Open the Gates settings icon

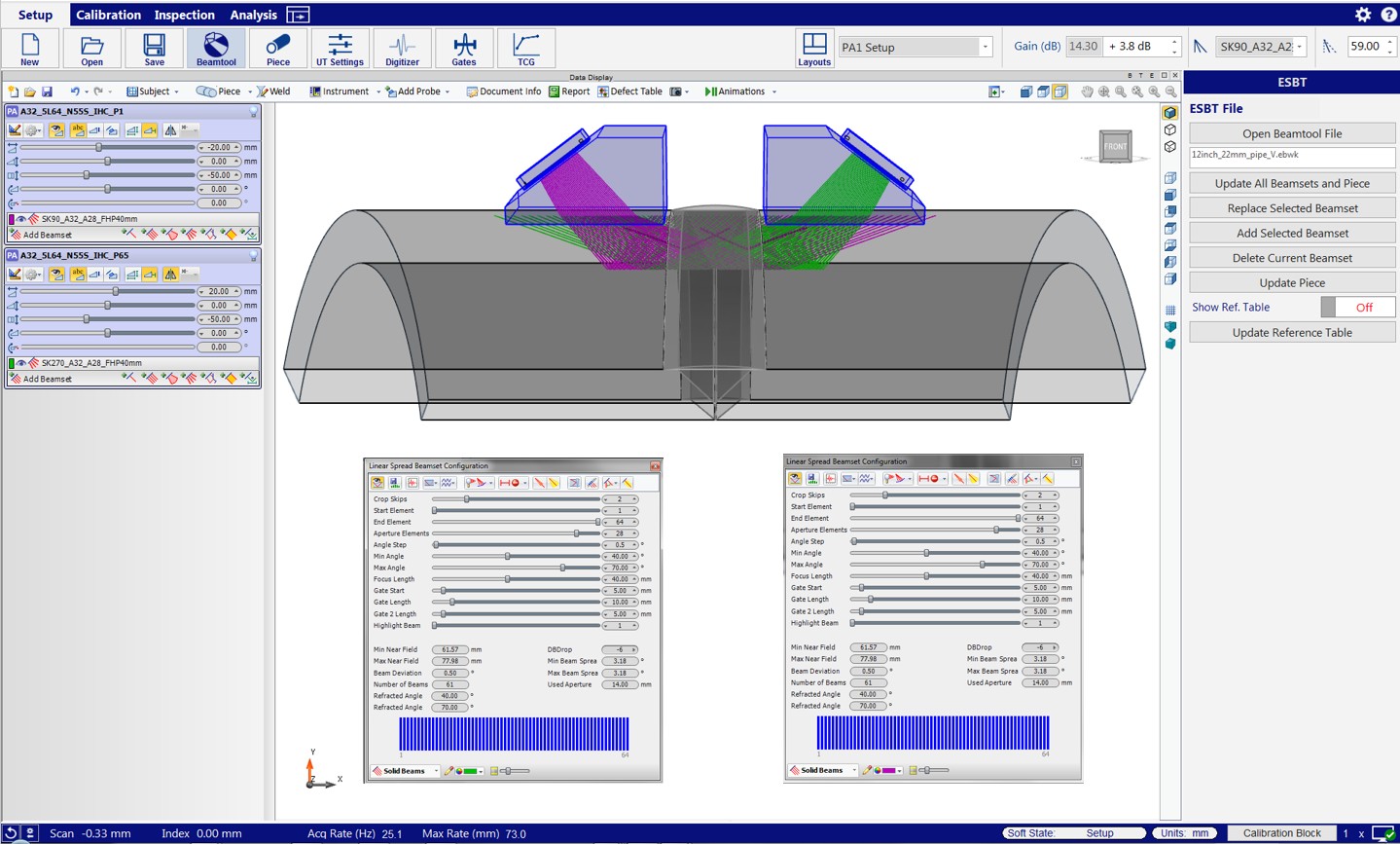(x=464, y=49)
